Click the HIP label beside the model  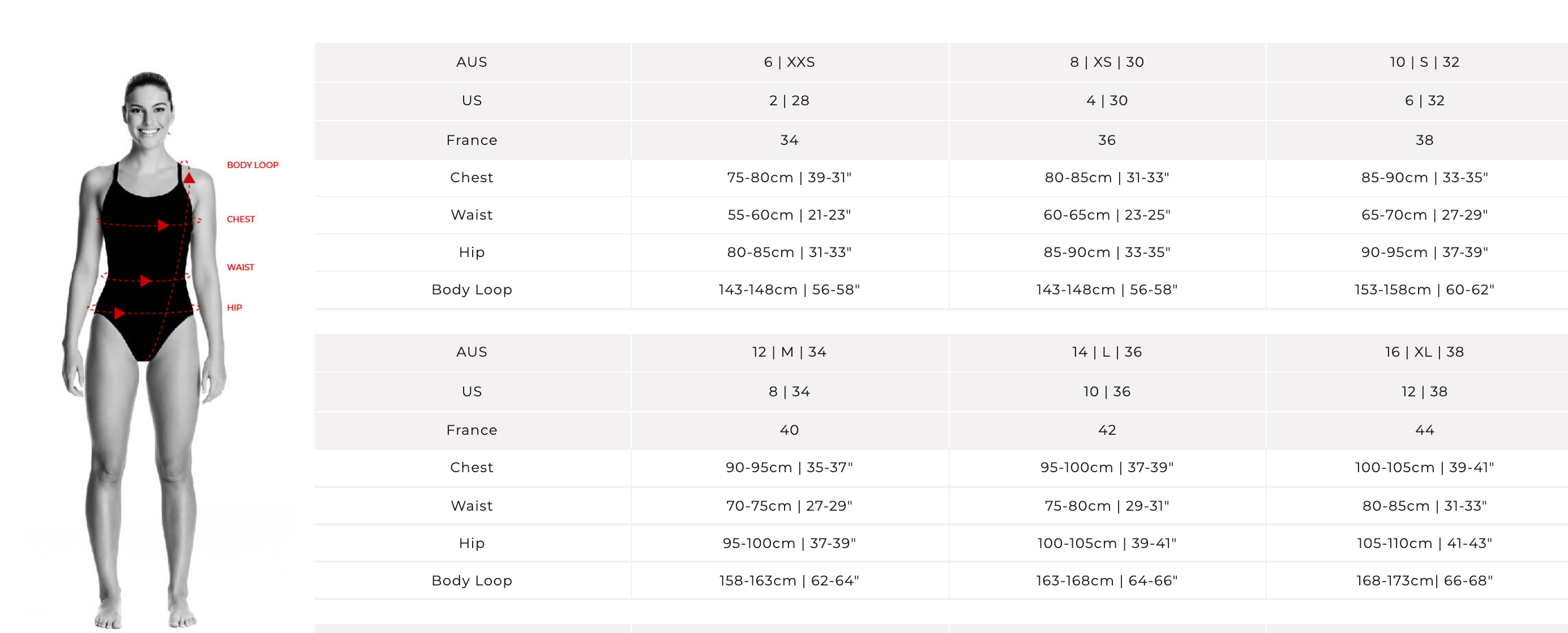point(234,307)
